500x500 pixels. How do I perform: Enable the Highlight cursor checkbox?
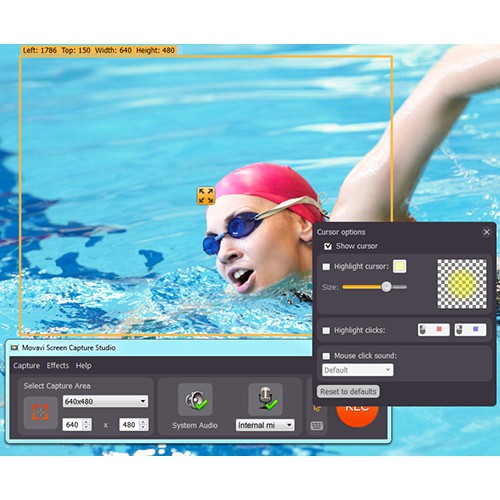click(326, 267)
